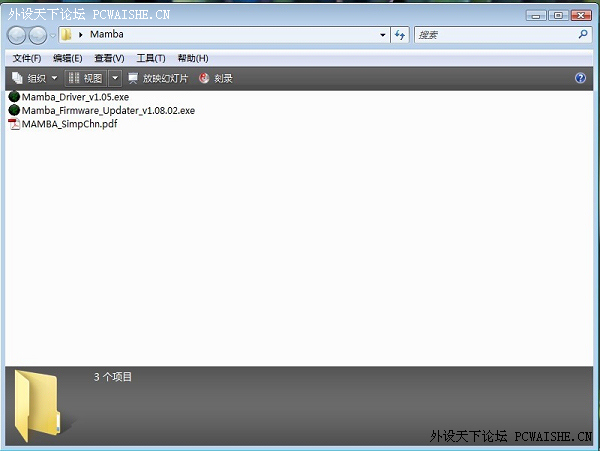Open the 工具(T) menu
Screen dimensions: 600x451
pos(150,58)
